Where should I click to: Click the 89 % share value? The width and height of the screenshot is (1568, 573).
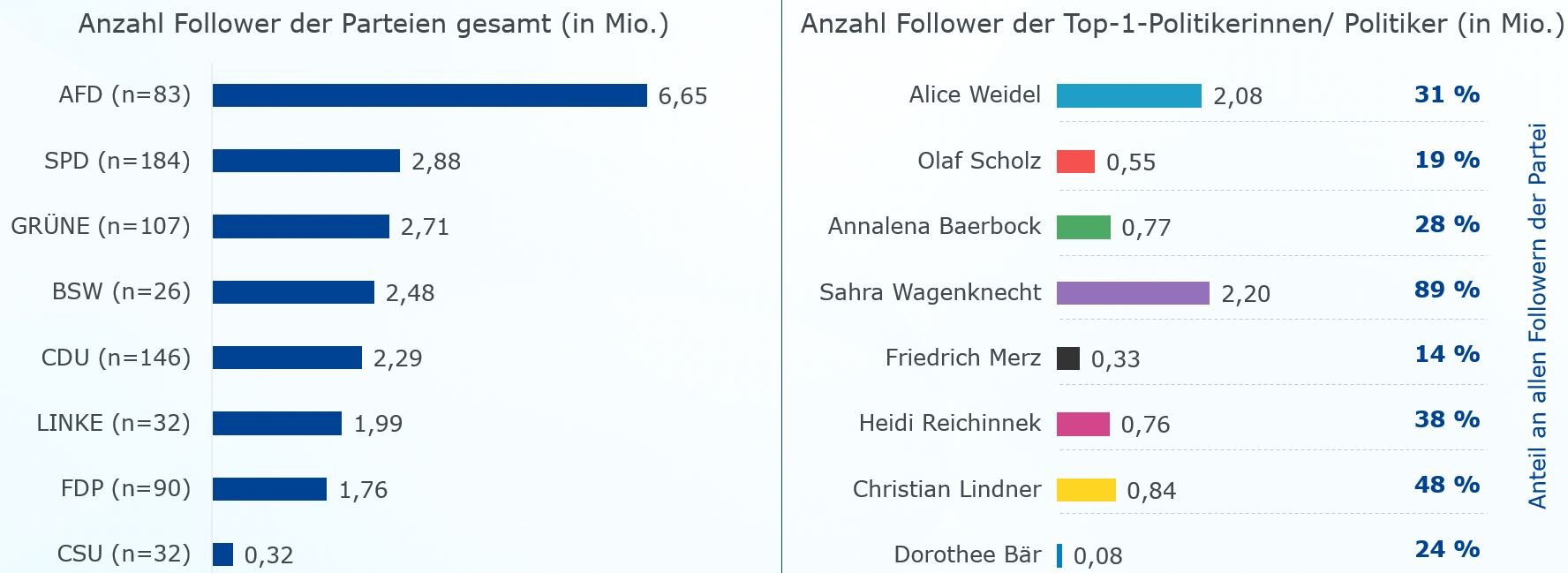[x=1446, y=290]
